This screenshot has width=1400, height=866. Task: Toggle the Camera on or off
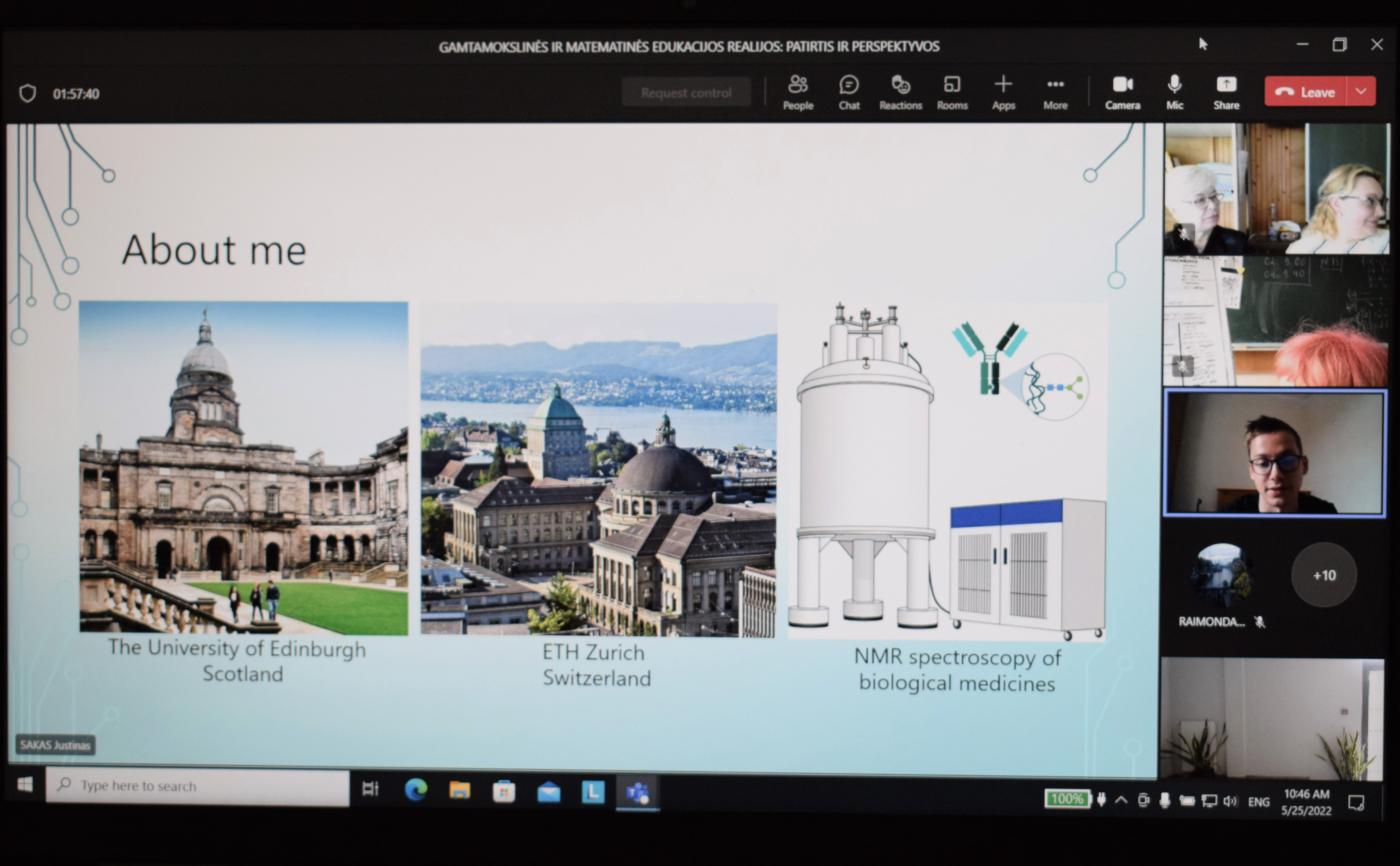[1122, 92]
